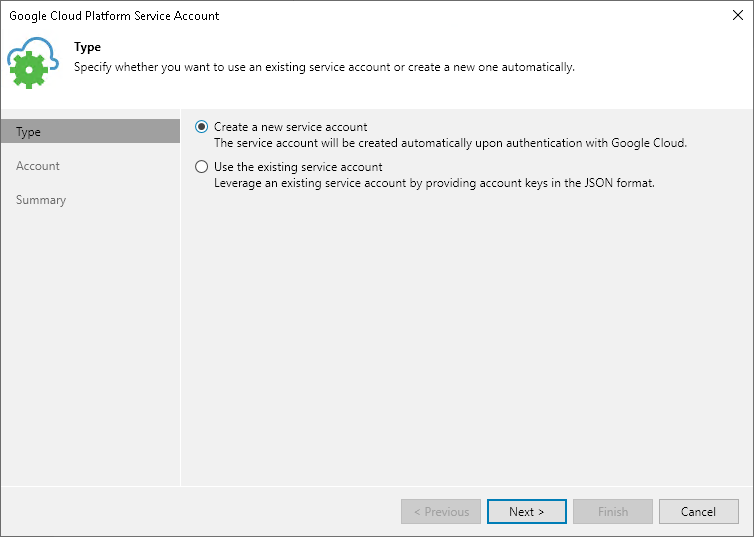754x537 pixels.
Task: Click the bold Type heading in the header
Action: (x=88, y=47)
